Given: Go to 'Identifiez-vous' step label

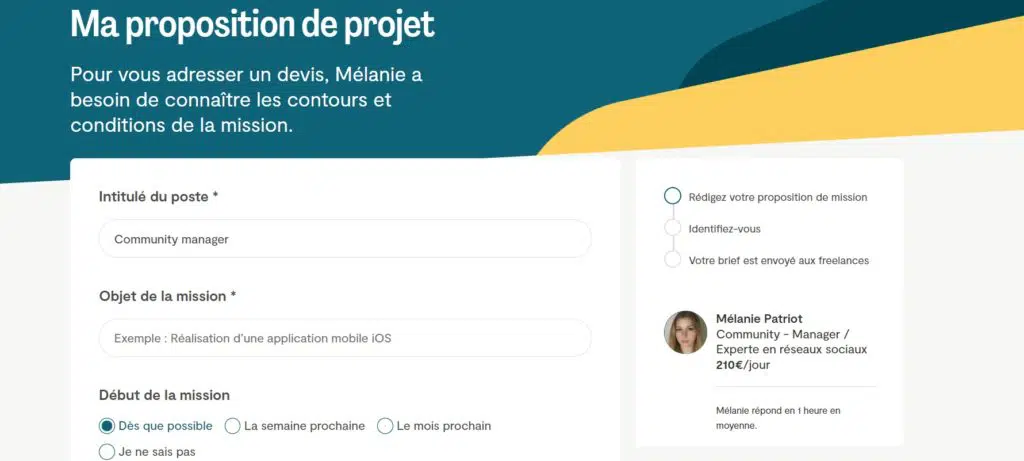Looking at the screenshot, I should (x=725, y=229).
